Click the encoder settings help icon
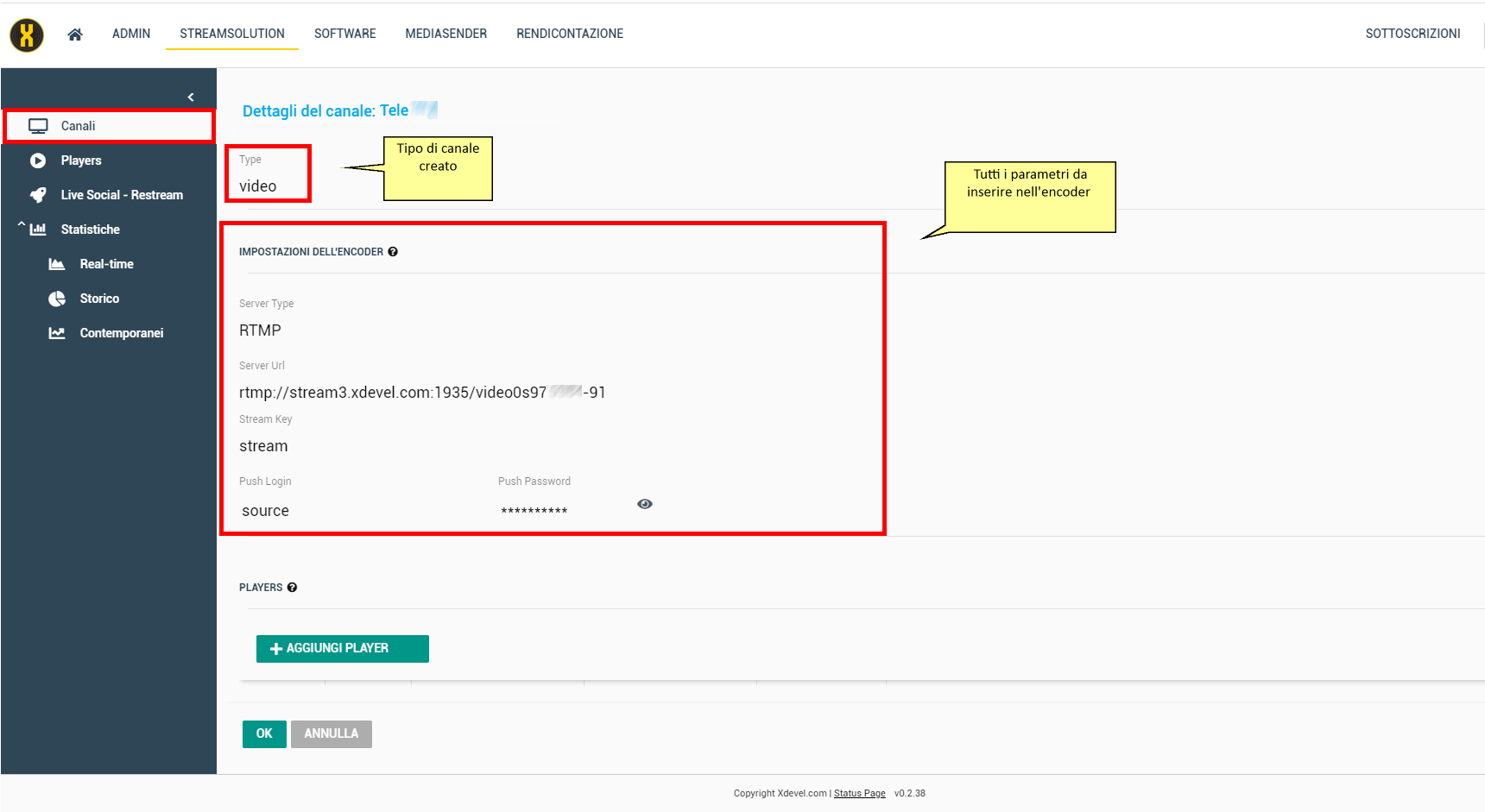1485x812 pixels. 393,252
